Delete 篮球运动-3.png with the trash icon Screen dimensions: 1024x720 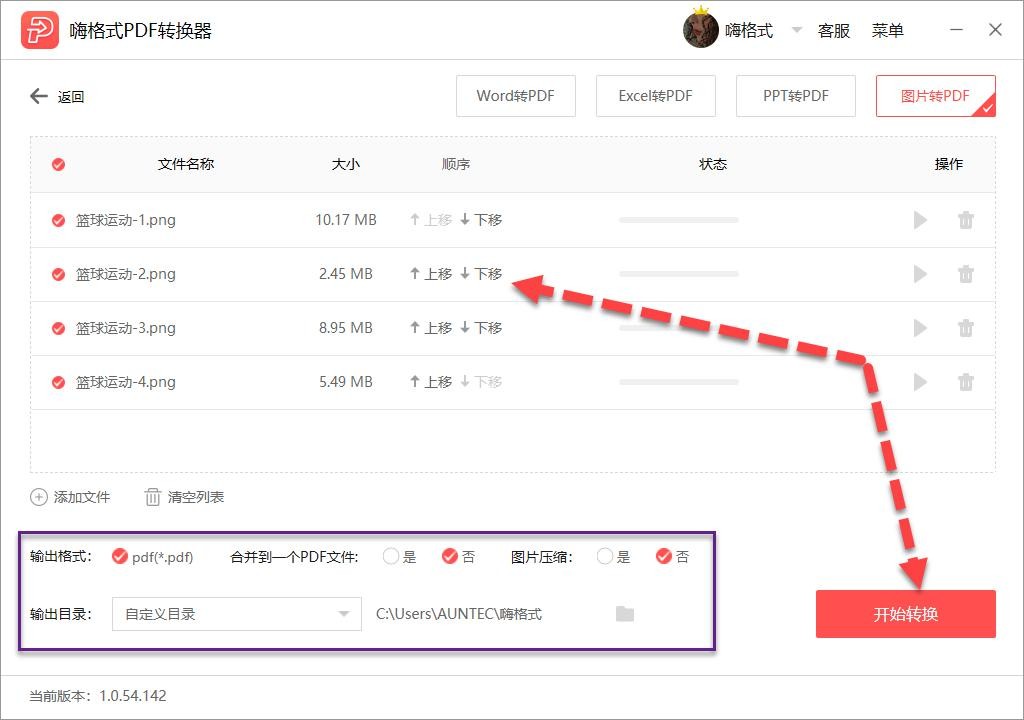click(966, 328)
